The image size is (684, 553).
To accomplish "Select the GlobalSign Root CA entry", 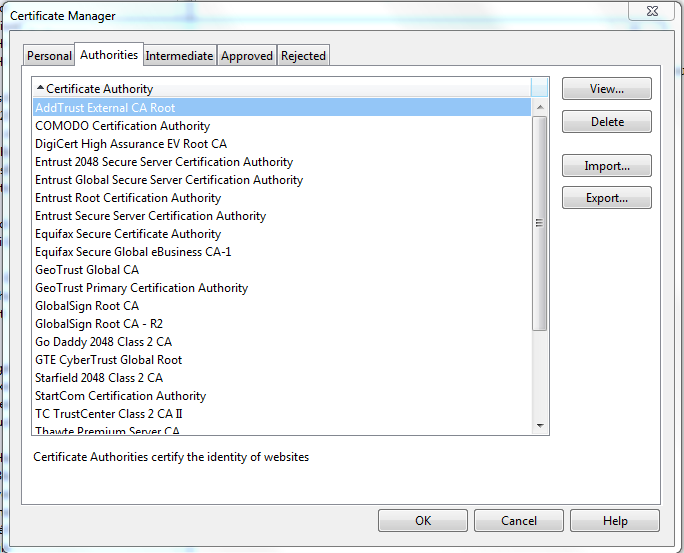I will [x=282, y=306].
